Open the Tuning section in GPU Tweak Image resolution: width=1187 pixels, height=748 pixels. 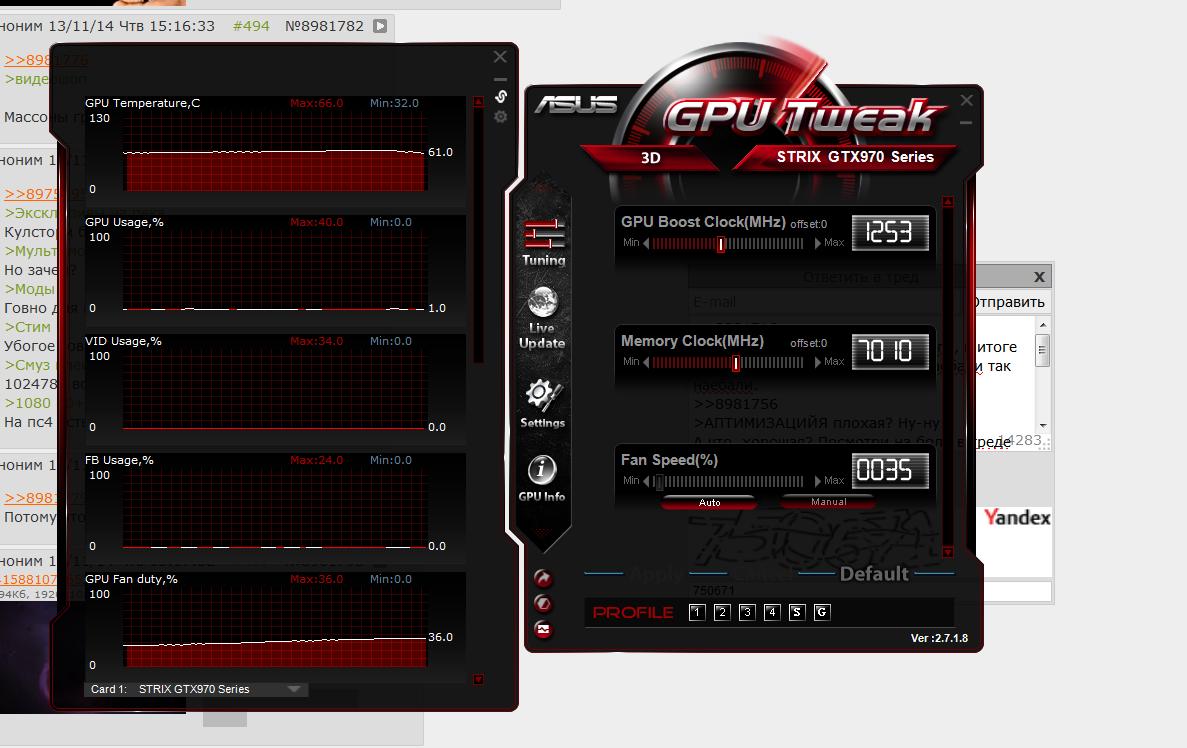click(x=544, y=243)
